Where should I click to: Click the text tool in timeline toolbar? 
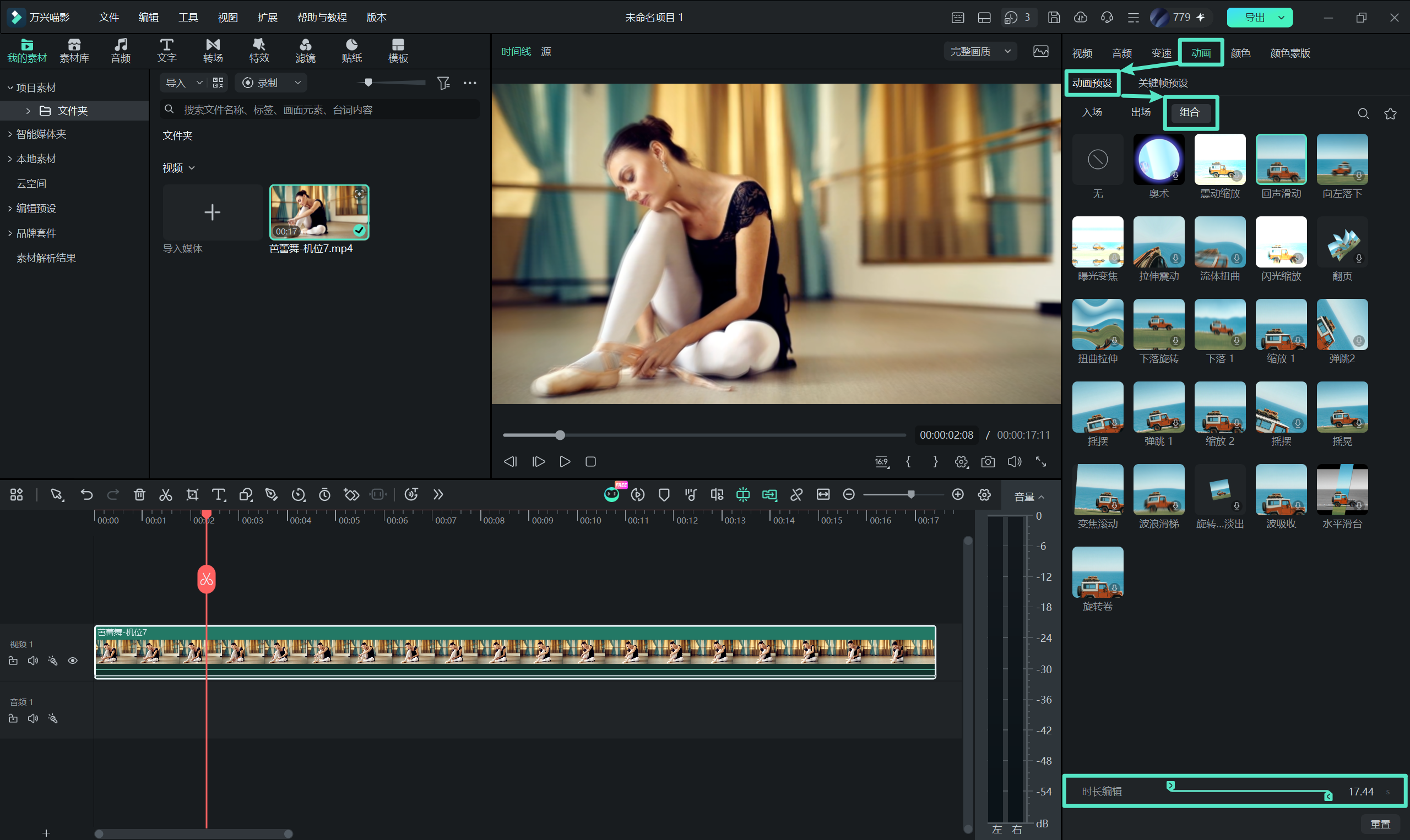pos(219,495)
